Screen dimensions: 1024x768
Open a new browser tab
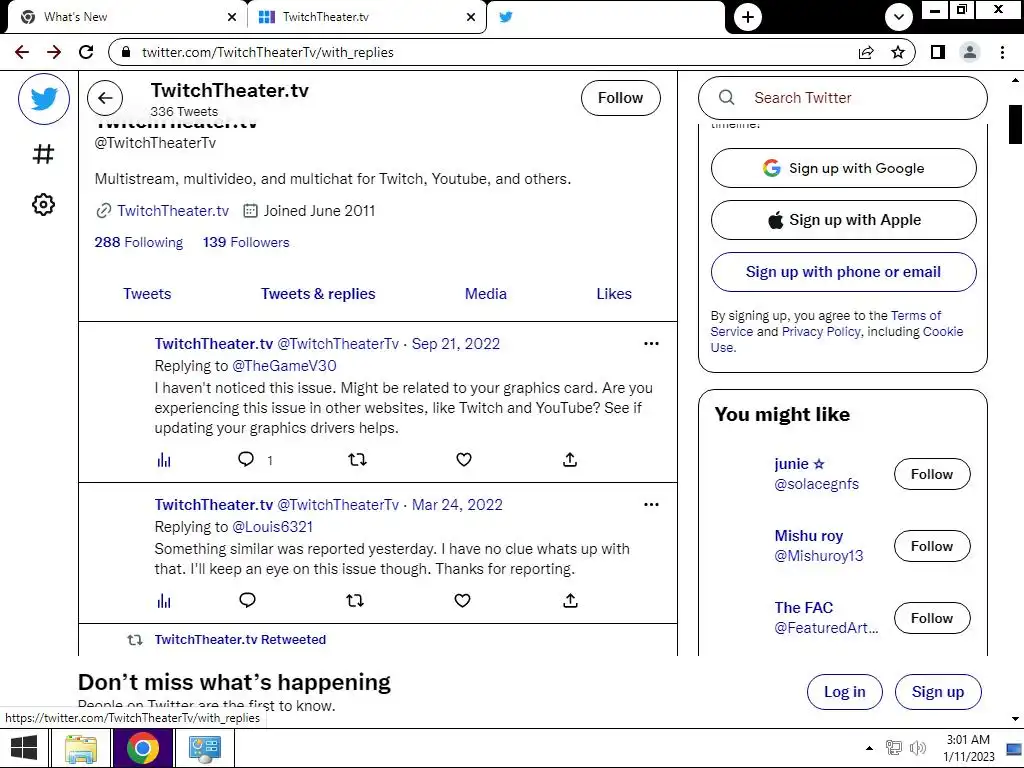pyautogui.click(x=748, y=17)
